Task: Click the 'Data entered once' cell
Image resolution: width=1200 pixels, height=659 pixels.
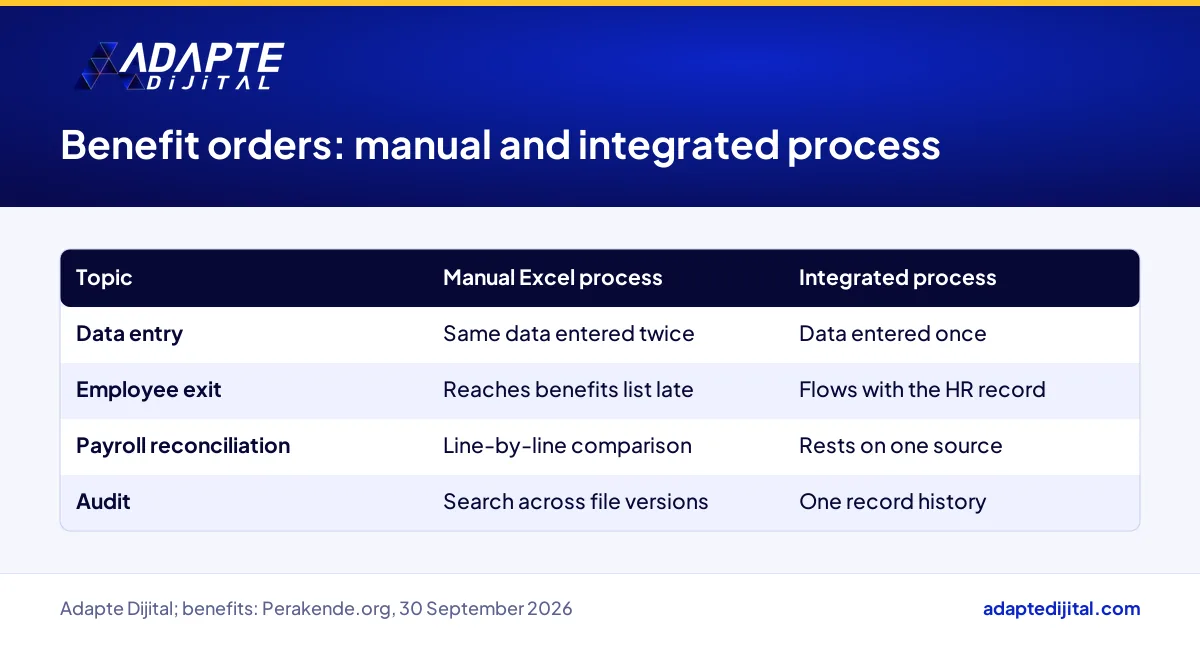Action: (892, 334)
